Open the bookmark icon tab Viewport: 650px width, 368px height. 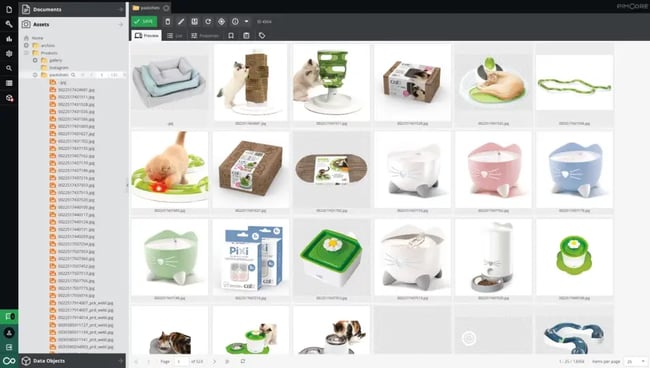tap(231, 36)
